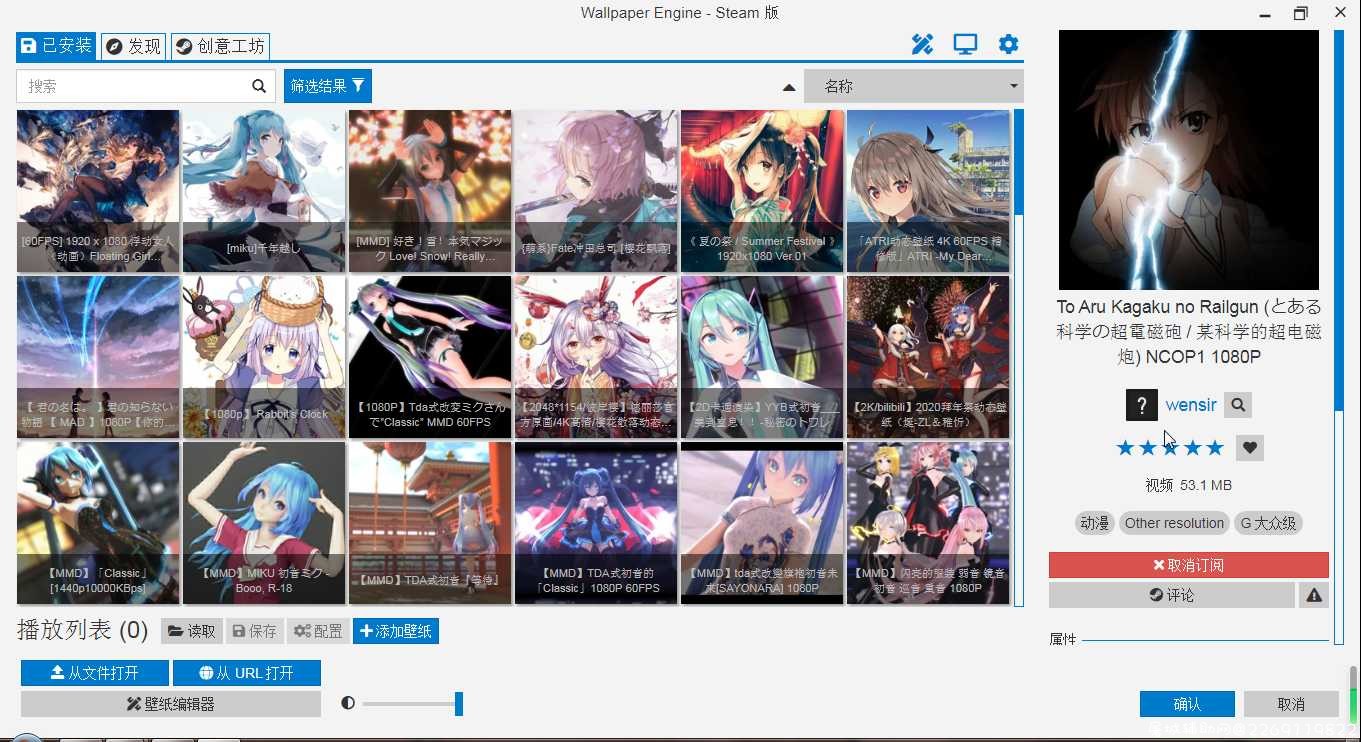Add wallpaper to favorites heart icon
The width and height of the screenshot is (1361, 742).
coord(1249,448)
